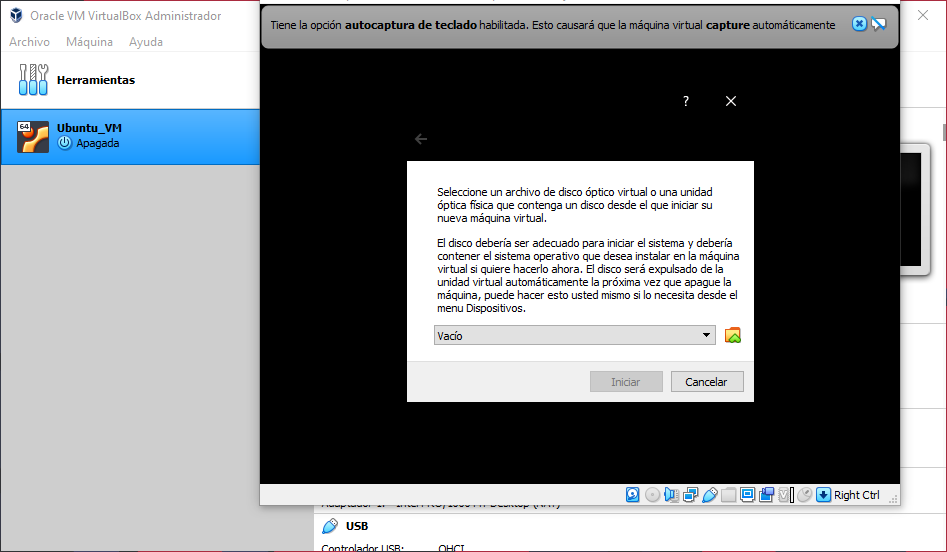947x552 pixels.
Task: Open the Ayuda menu
Action: 146,42
